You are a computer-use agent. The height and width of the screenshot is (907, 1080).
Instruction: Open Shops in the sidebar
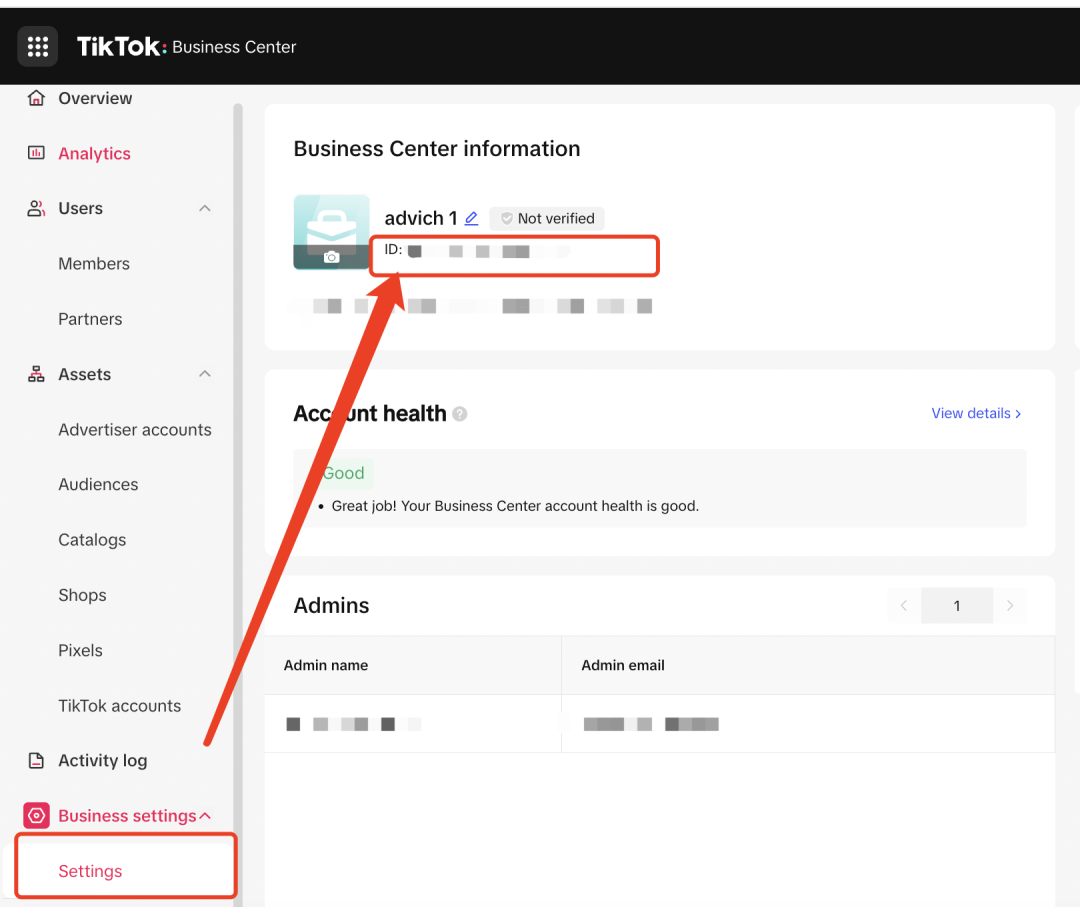click(82, 595)
